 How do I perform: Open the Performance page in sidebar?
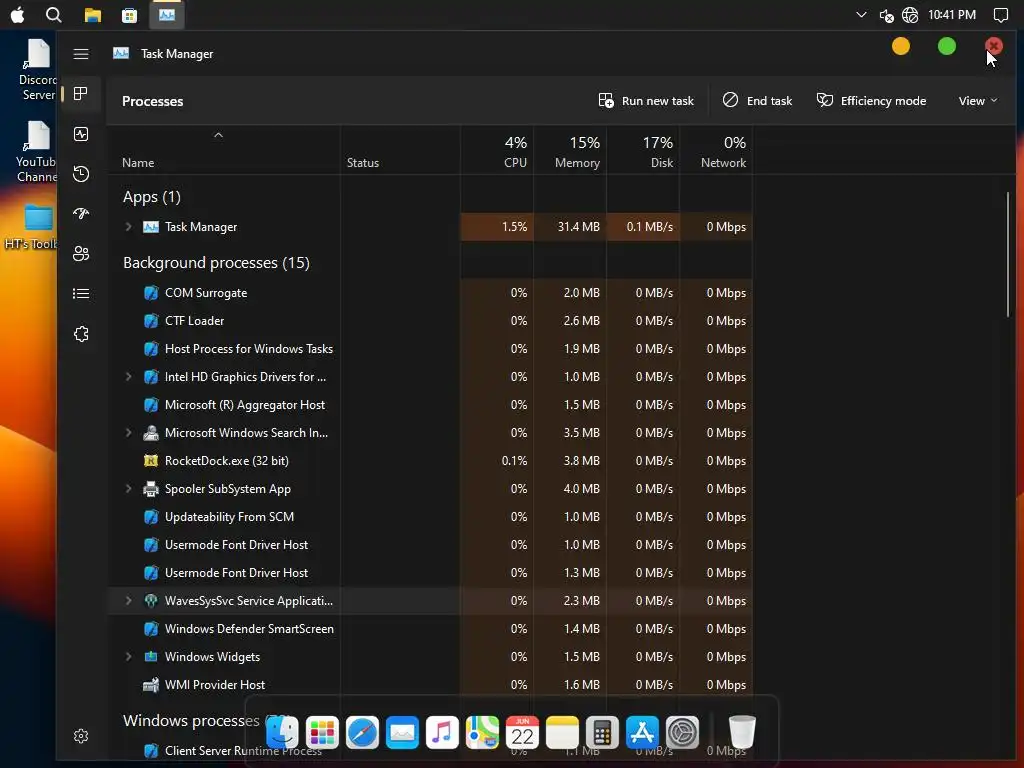click(81, 134)
